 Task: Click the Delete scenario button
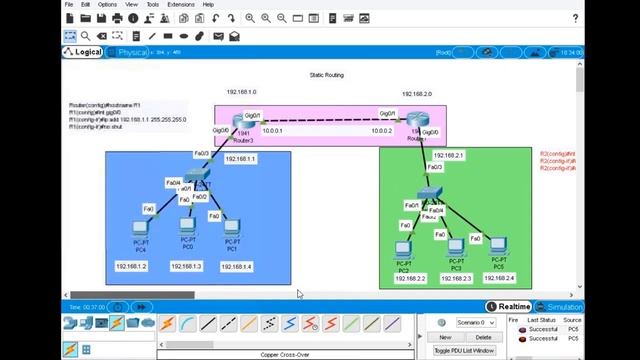[x=483, y=338]
